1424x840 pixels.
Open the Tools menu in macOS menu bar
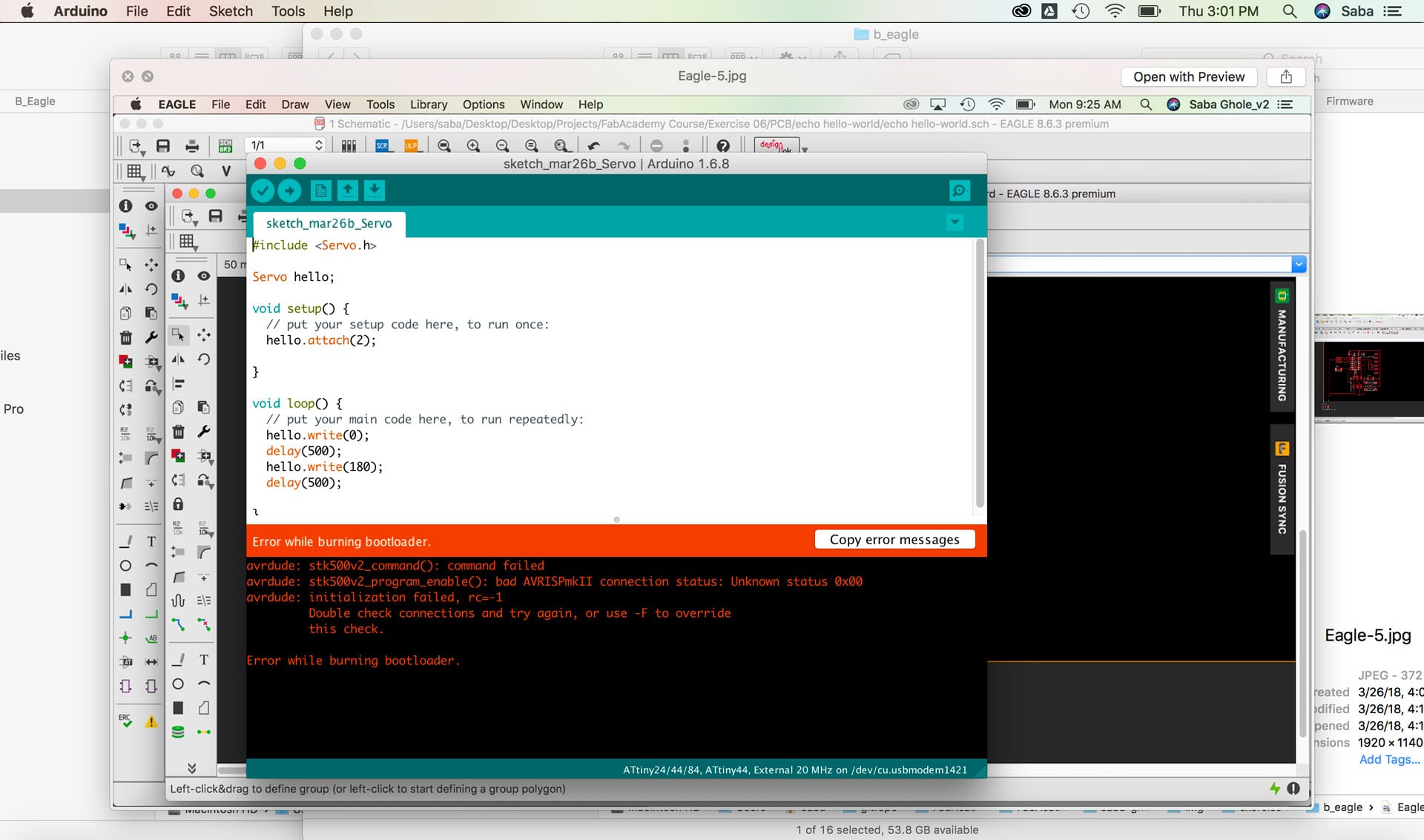pyautogui.click(x=288, y=11)
